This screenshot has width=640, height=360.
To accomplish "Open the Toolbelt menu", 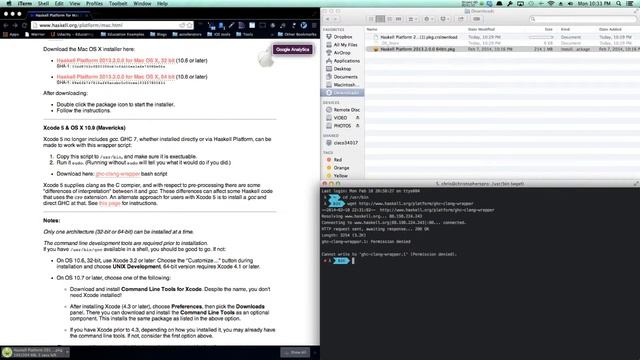I will click(118, 3).
